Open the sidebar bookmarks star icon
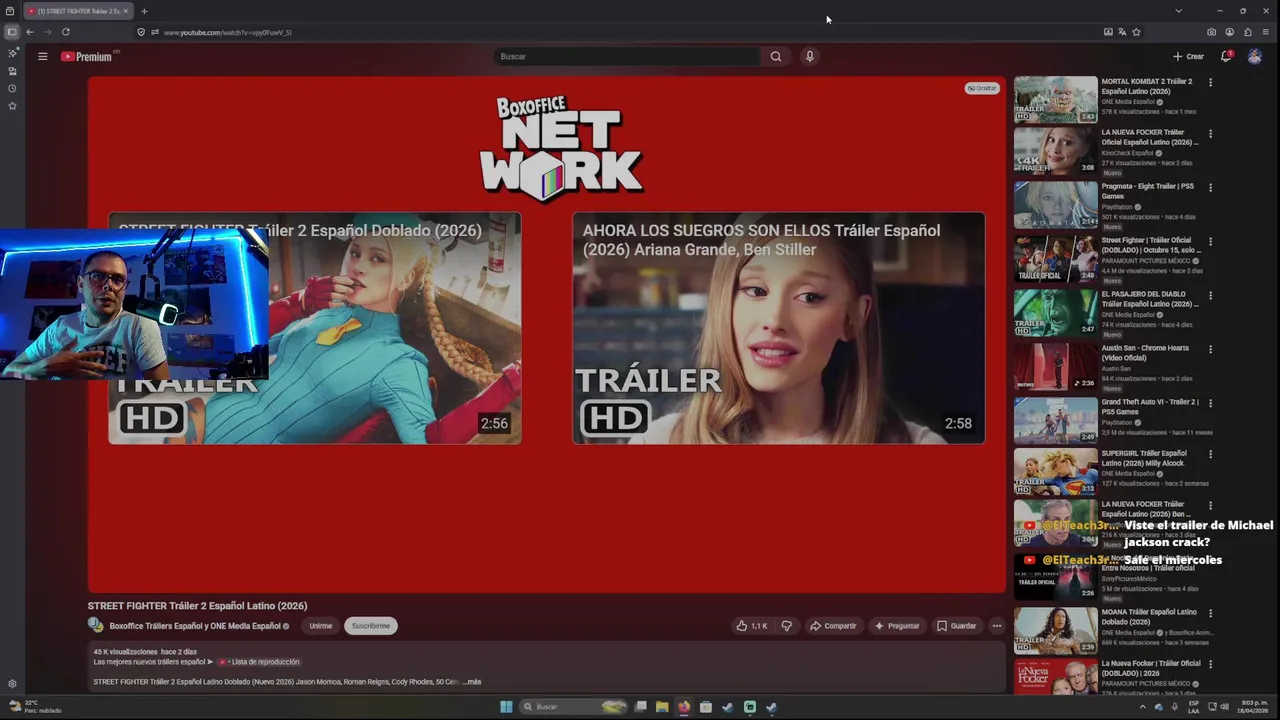The height and width of the screenshot is (720, 1280). pos(12,105)
